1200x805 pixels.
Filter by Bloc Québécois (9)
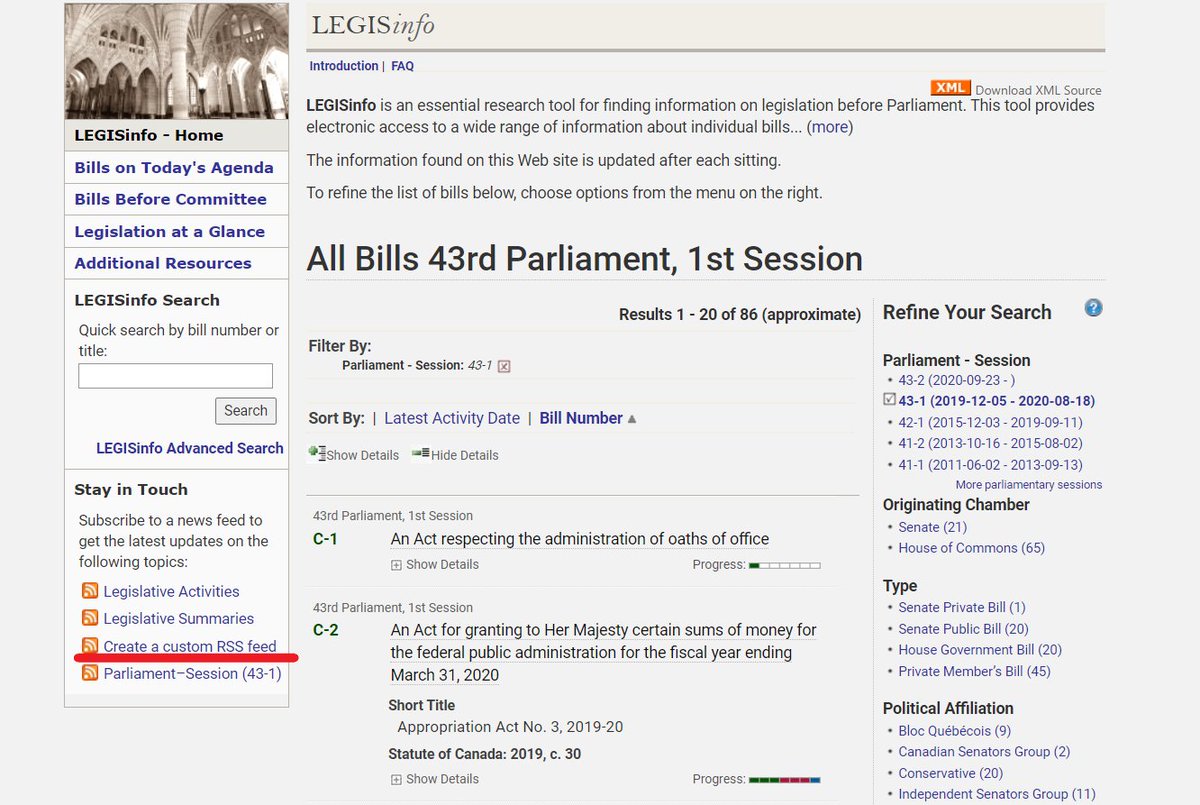[x=955, y=731]
